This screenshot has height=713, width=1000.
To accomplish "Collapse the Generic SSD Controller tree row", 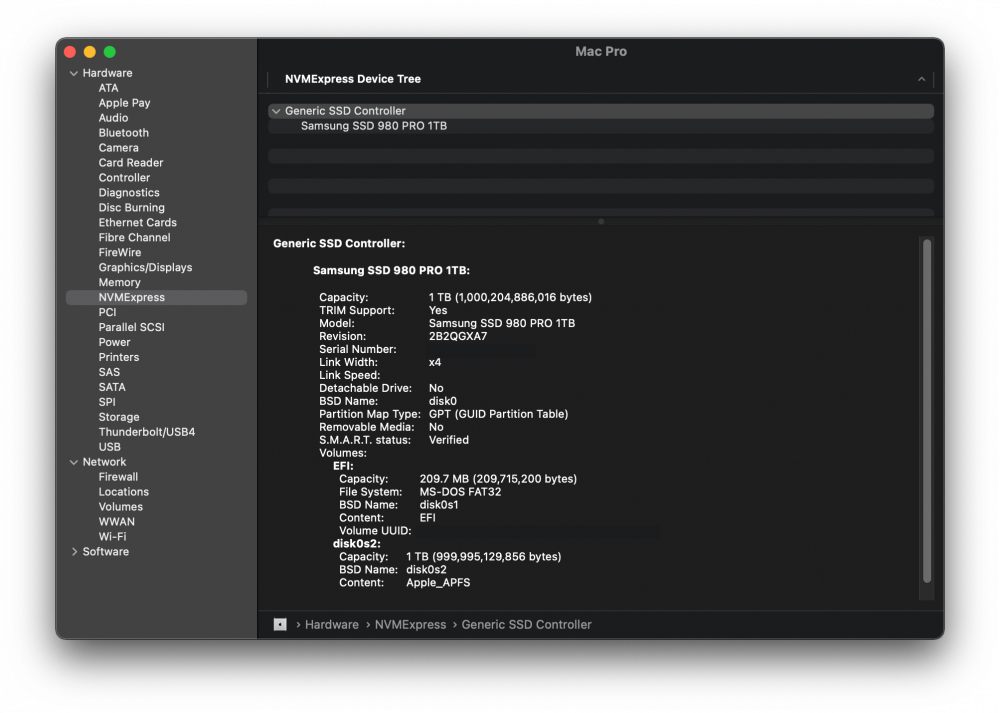I will click(x=276, y=111).
